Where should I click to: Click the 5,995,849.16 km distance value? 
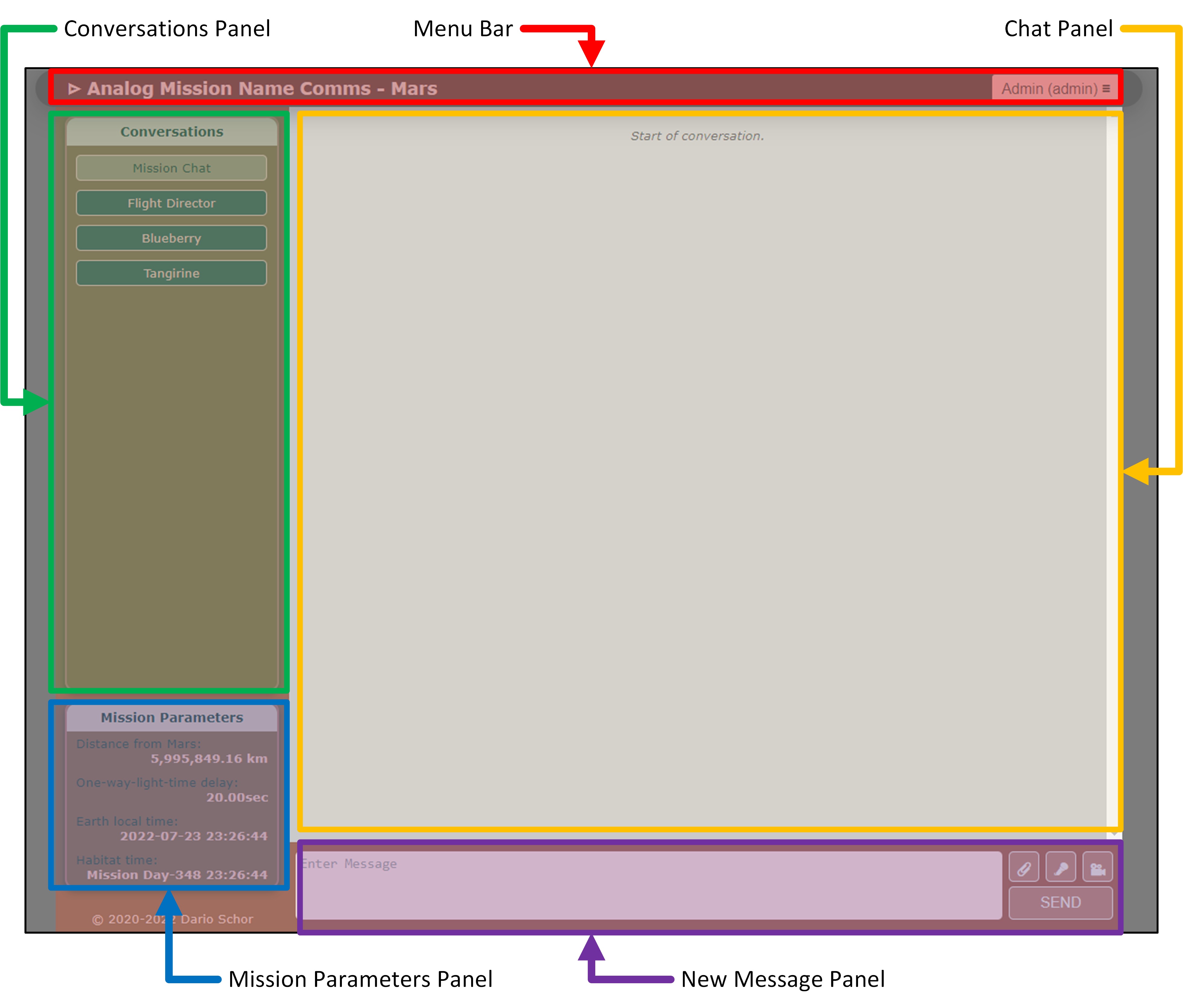point(209,759)
